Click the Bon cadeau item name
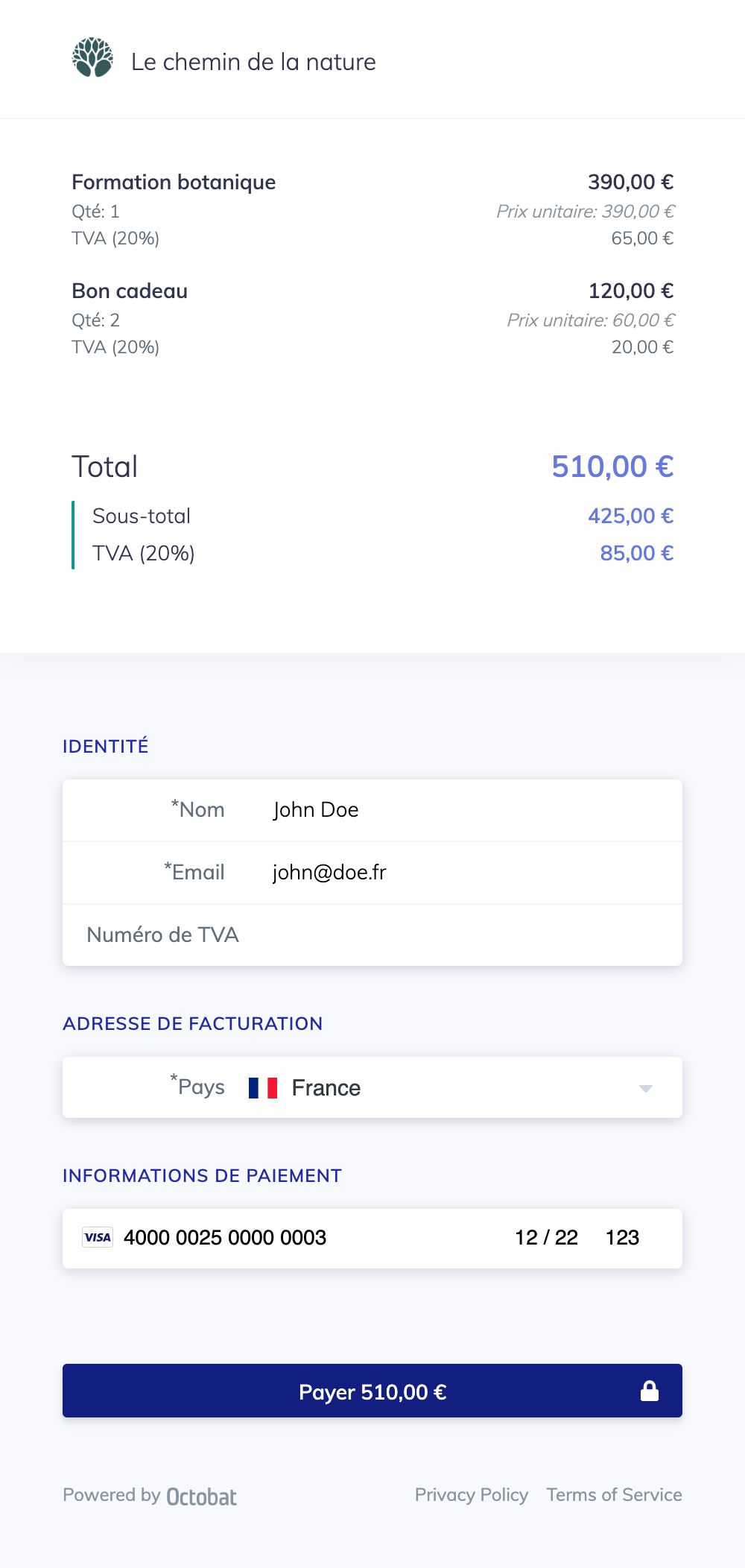Viewport: 745px width, 1568px height. [x=130, y=291]
